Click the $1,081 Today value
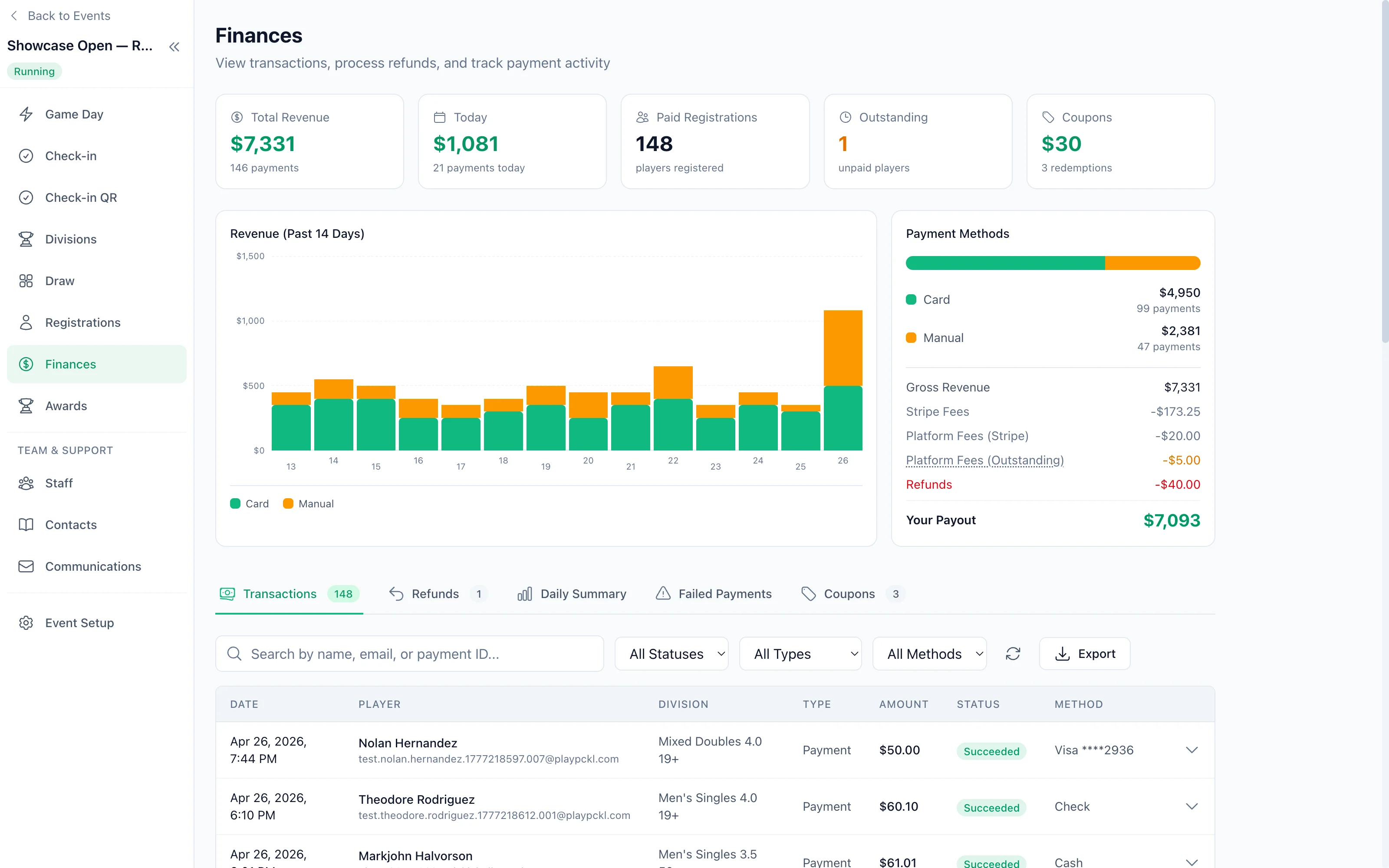The width and height of the screenshot is (1389, 868). pos(466,144)
